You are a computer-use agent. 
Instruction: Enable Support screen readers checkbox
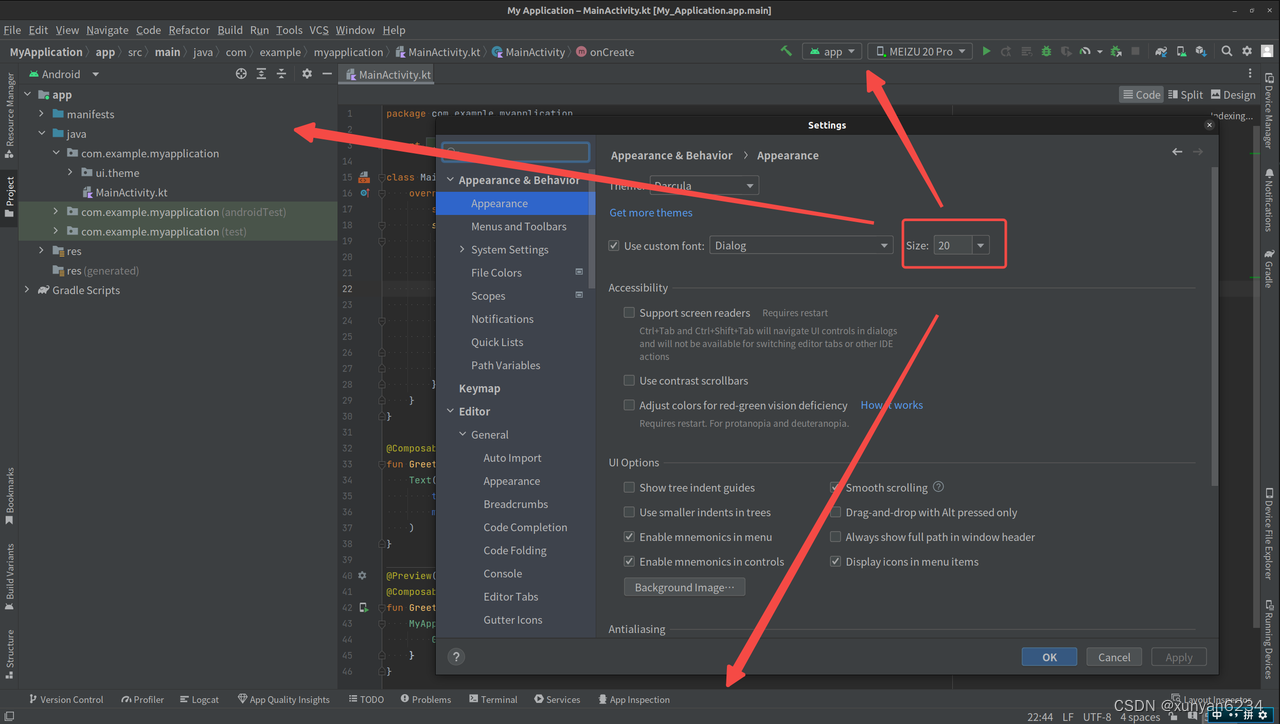click(629, 313)
